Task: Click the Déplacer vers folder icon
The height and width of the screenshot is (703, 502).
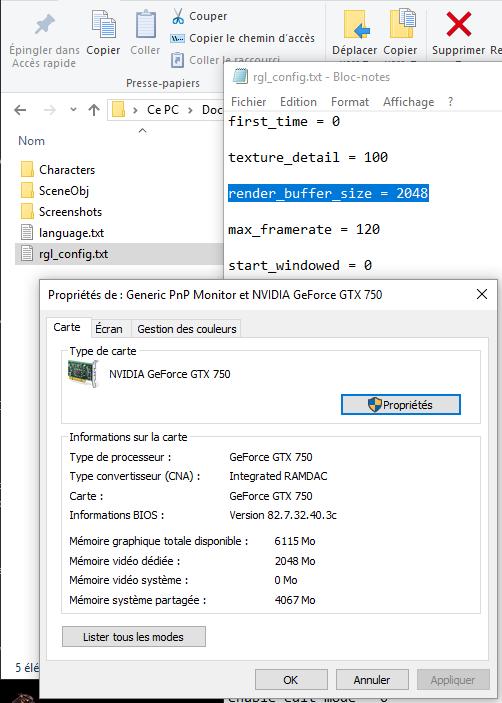Action: (356, 24)
